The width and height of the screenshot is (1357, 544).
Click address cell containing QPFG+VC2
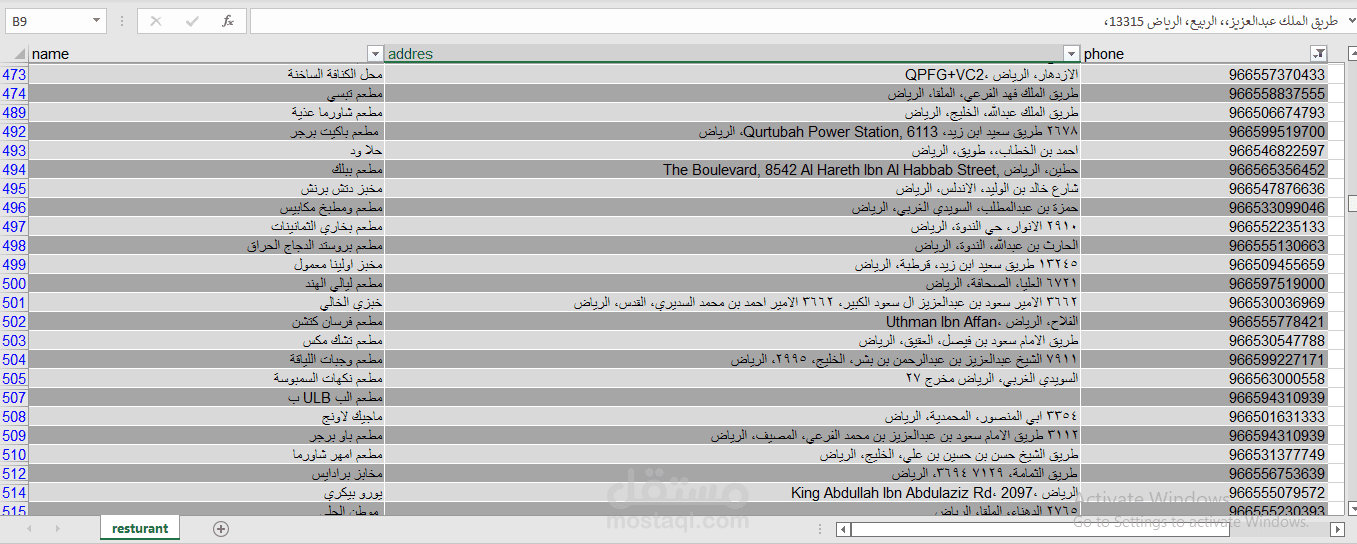click(x=733, y=74)
